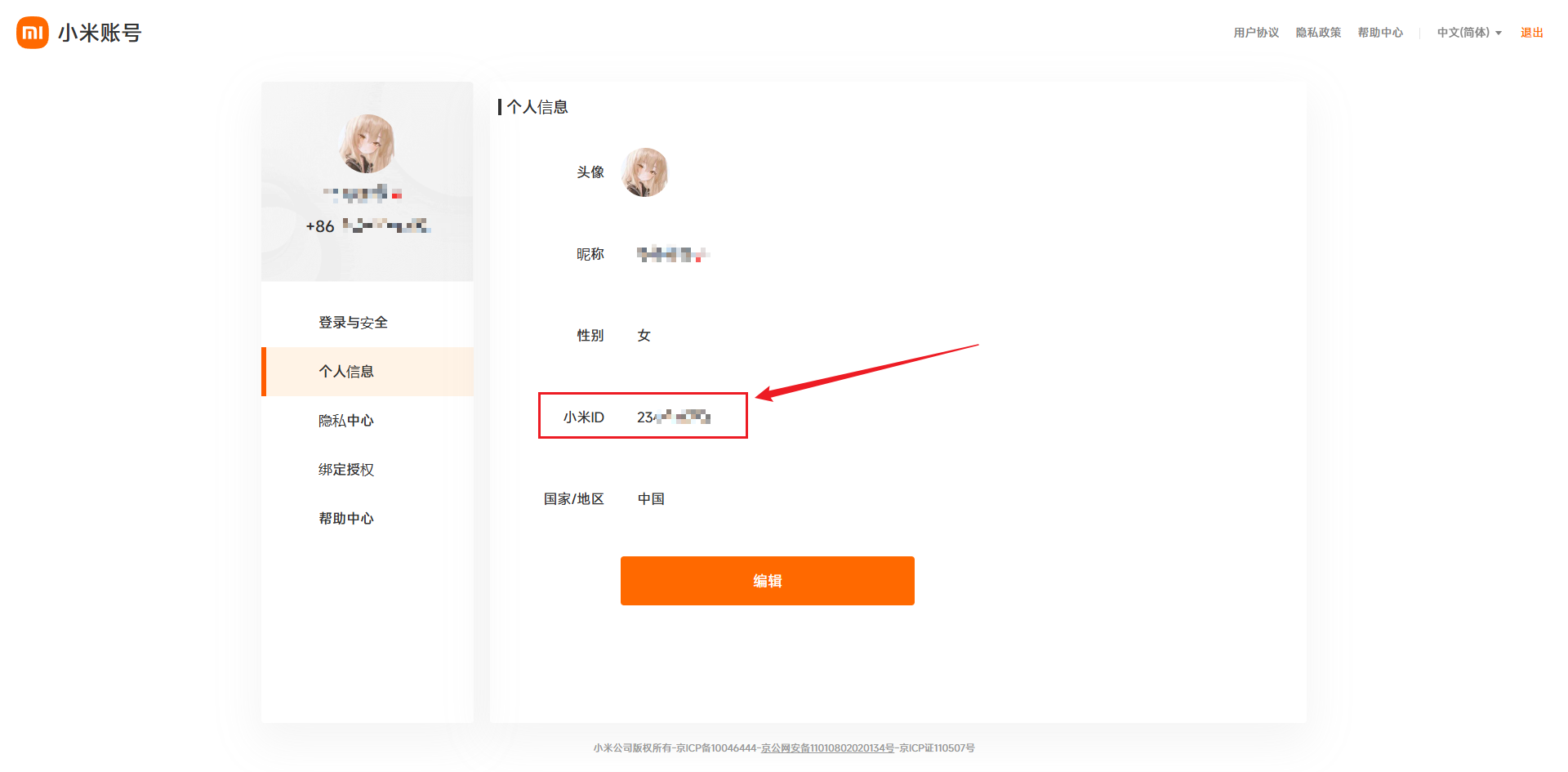Open the 京公网安备 footer link
Screen dimensions: 1568x772
click(827, 748)
